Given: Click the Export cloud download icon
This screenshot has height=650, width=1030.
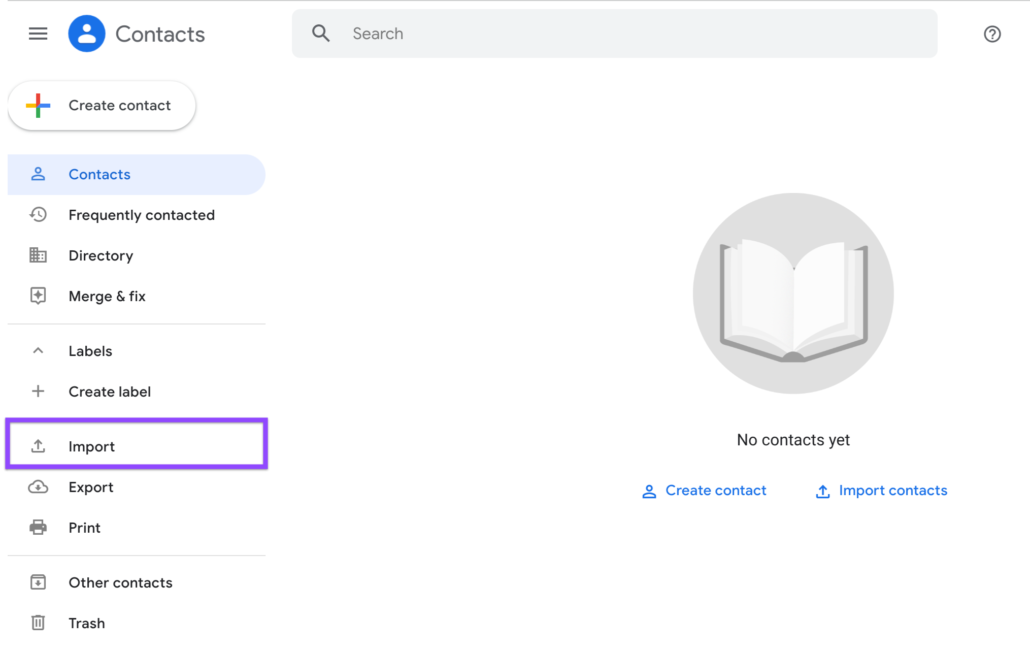Looking at the screenshot, I should pyautogui.click(x=38, y=487).
